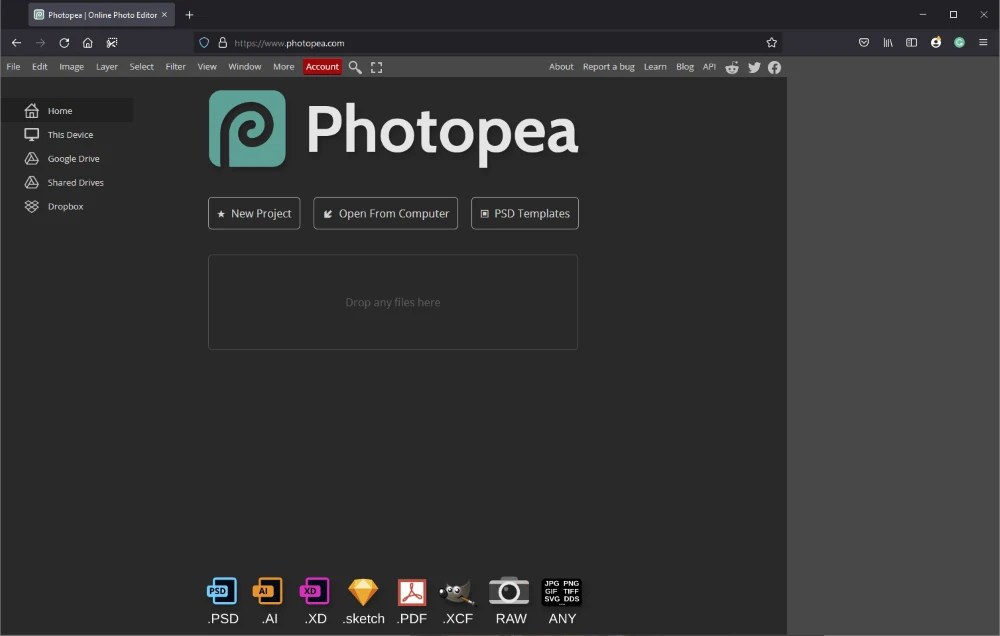Click the screenshot scissors toolbar icon
Viewport: 1000px width, 636px height.
pos(112,43)
